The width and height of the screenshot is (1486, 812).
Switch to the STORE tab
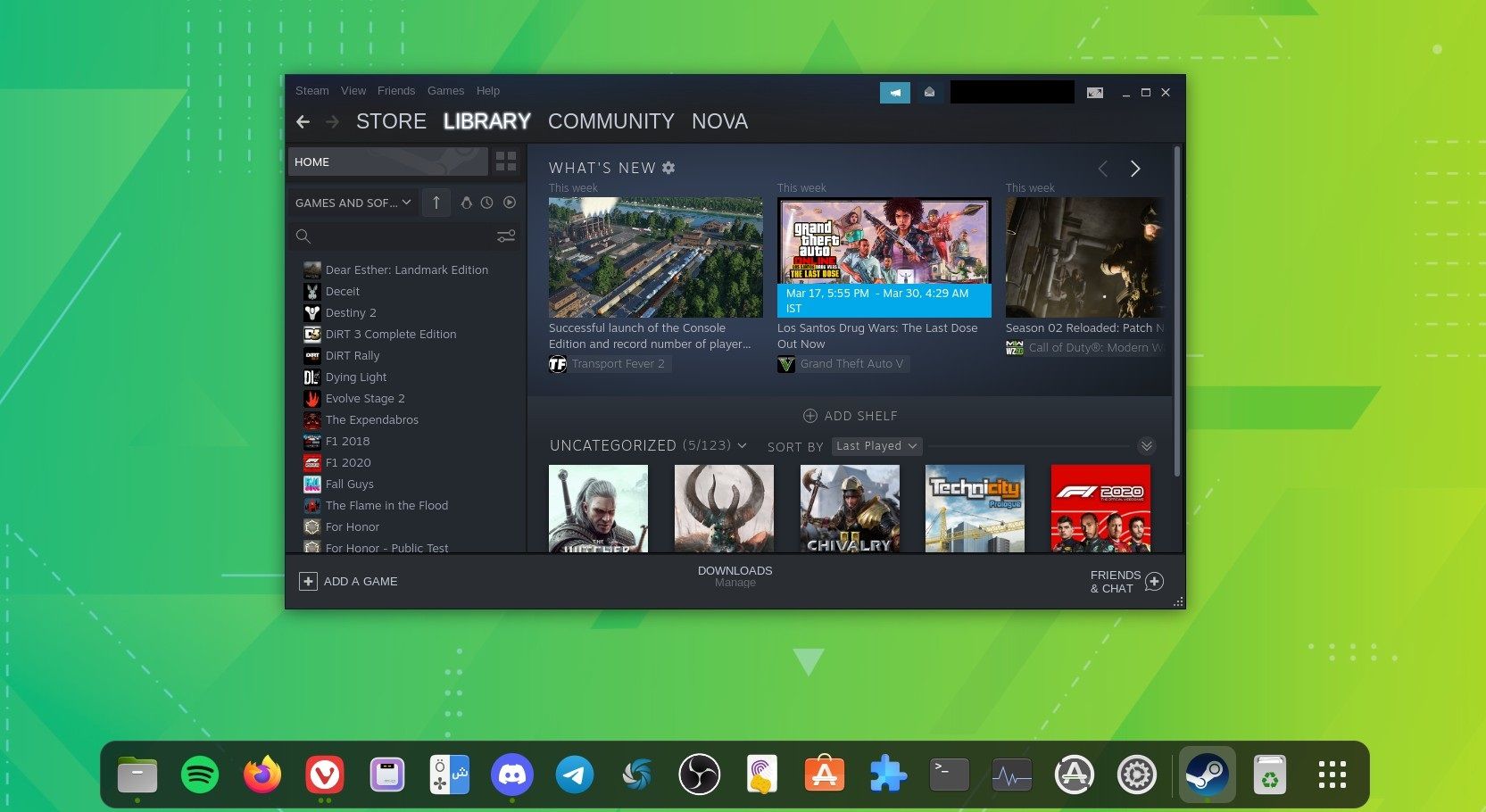click(391, 121)
